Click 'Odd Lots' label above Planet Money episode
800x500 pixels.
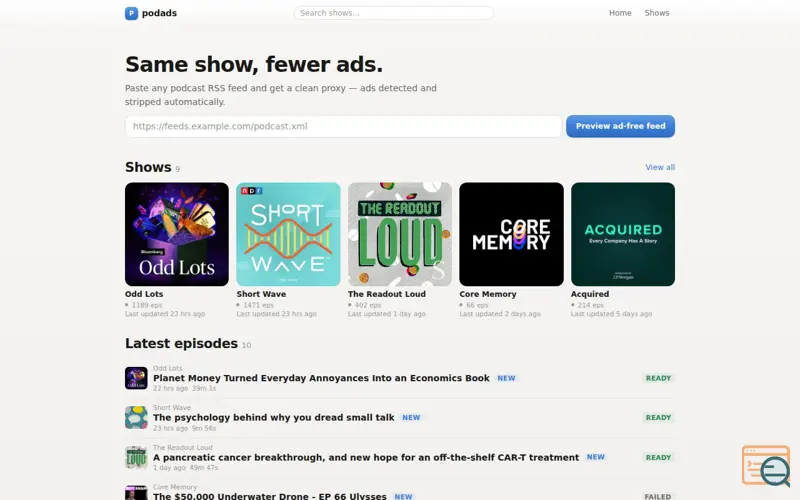[x=167, y=368]
